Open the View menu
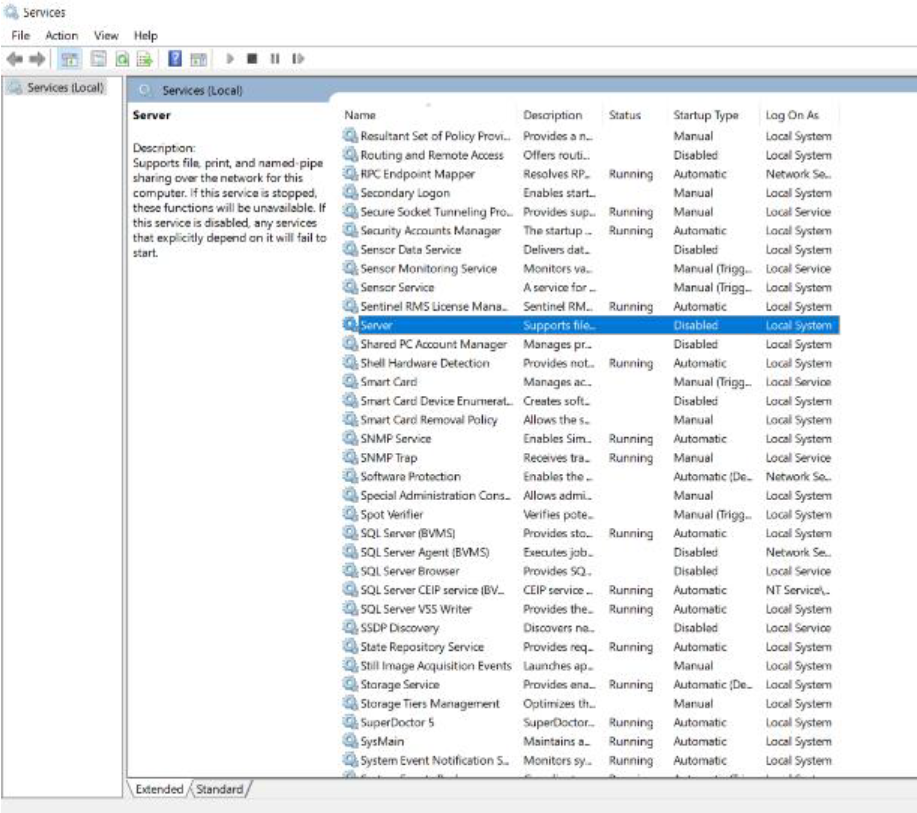 tap(106, 35)
